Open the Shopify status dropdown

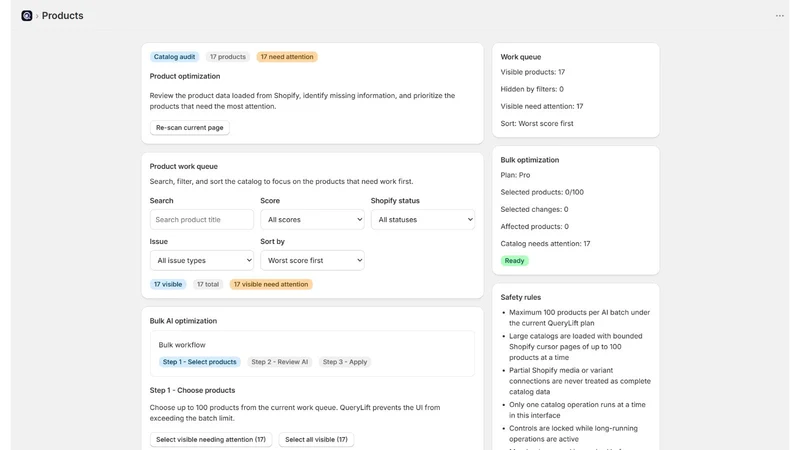point(423,219)
